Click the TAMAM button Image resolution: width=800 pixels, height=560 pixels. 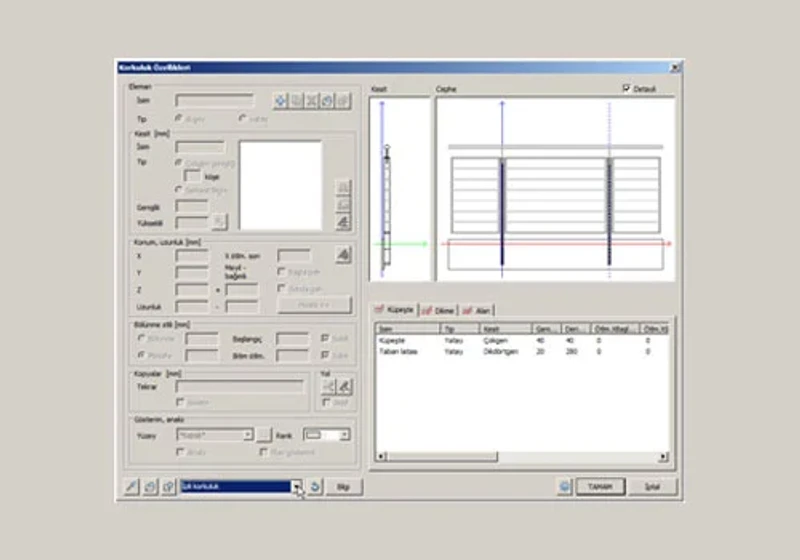pos(601,487)
